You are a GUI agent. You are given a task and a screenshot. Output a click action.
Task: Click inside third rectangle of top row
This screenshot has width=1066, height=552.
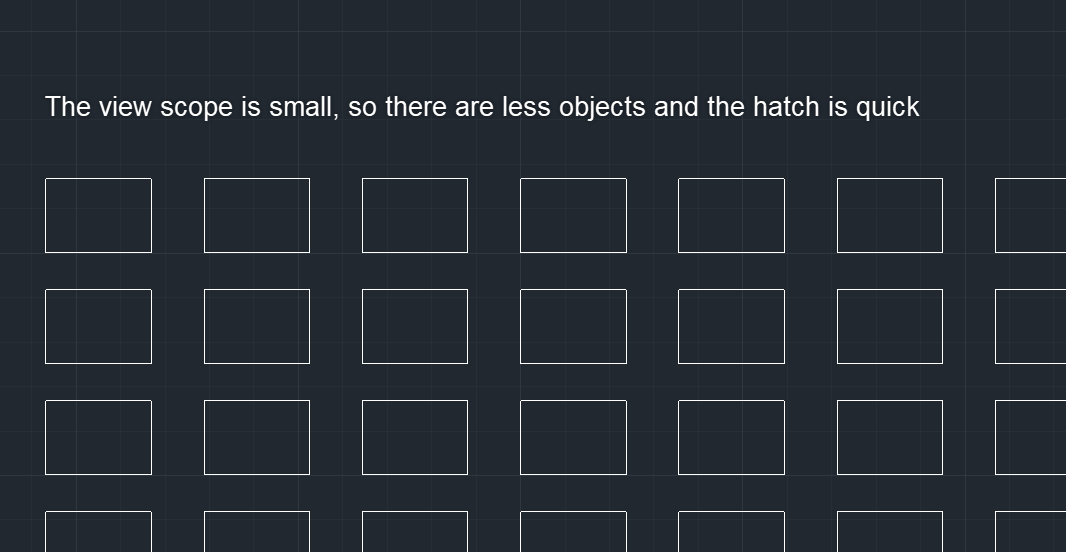[x=415, y=215]
